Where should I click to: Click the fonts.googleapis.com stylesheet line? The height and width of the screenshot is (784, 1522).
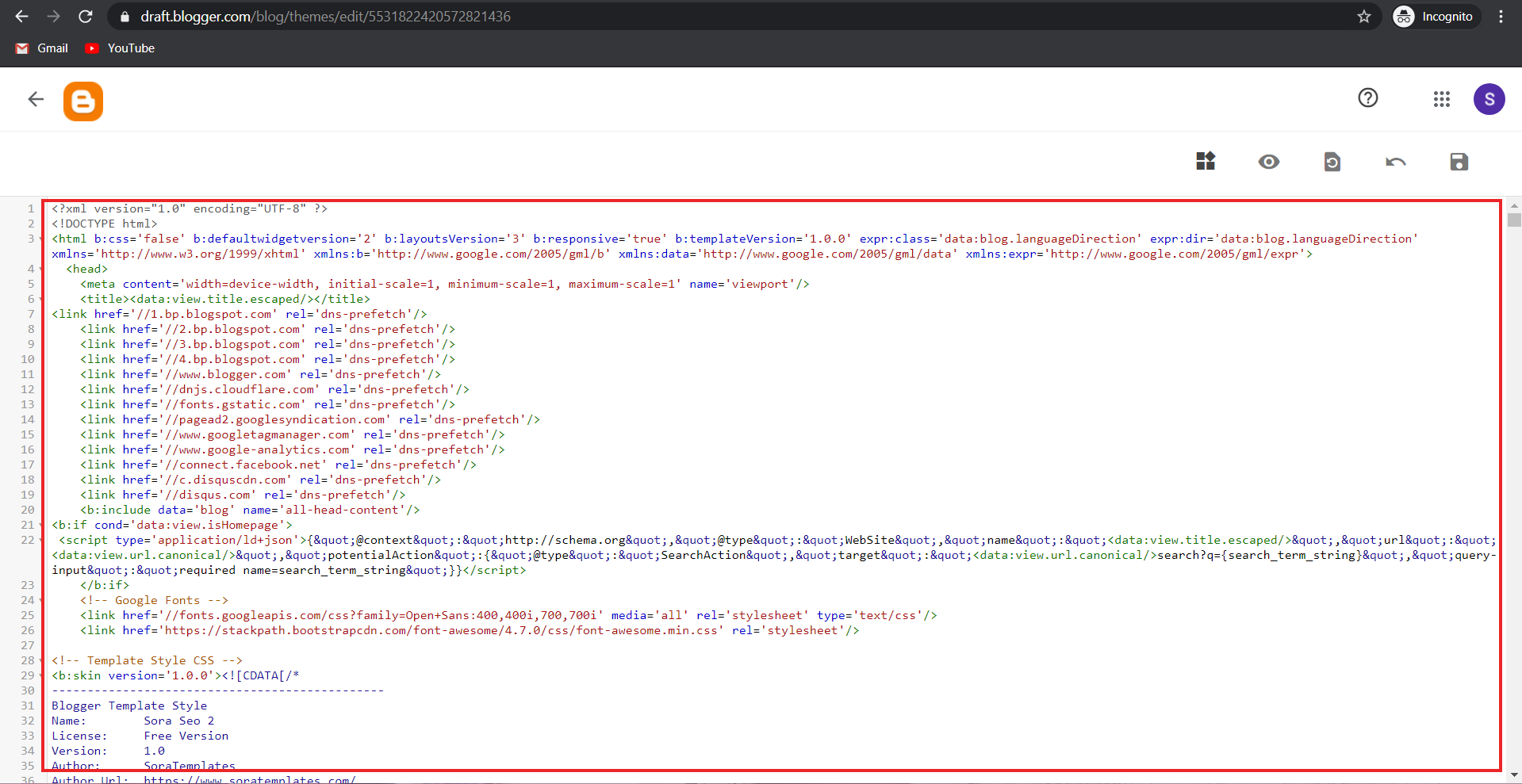click(x=508, y=615)
